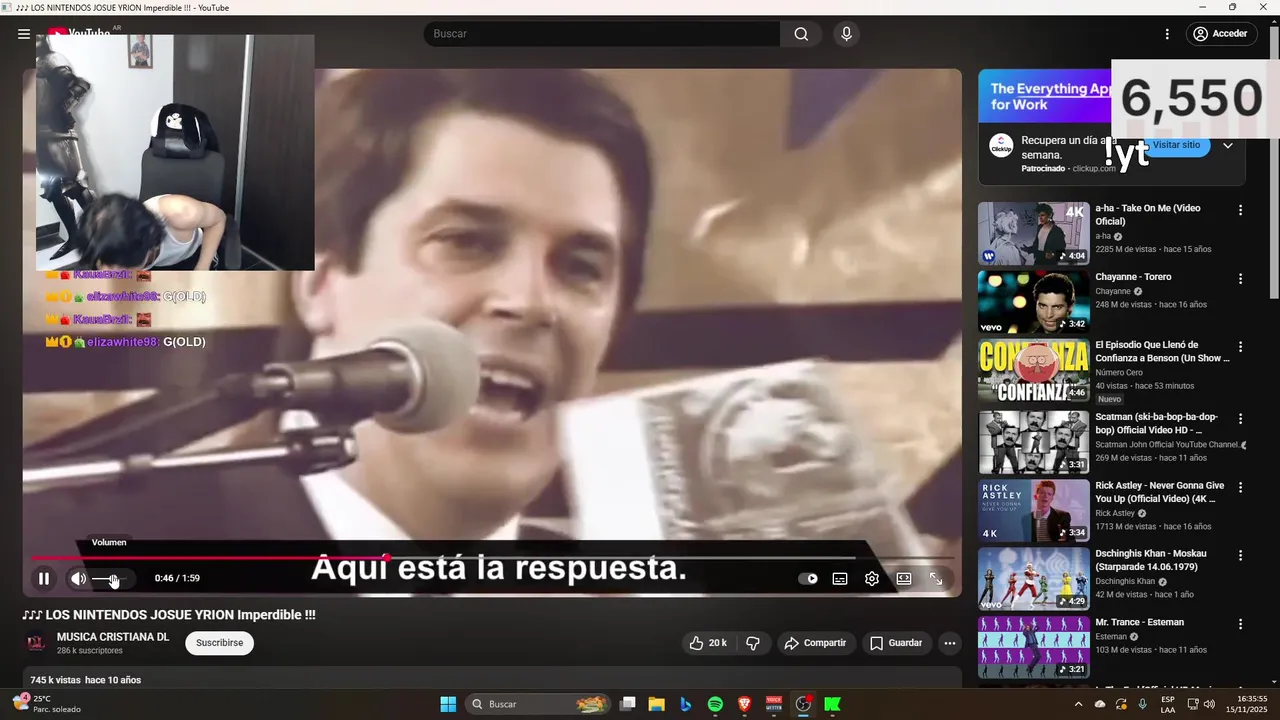Open the player settings gear

click(872, 578)
